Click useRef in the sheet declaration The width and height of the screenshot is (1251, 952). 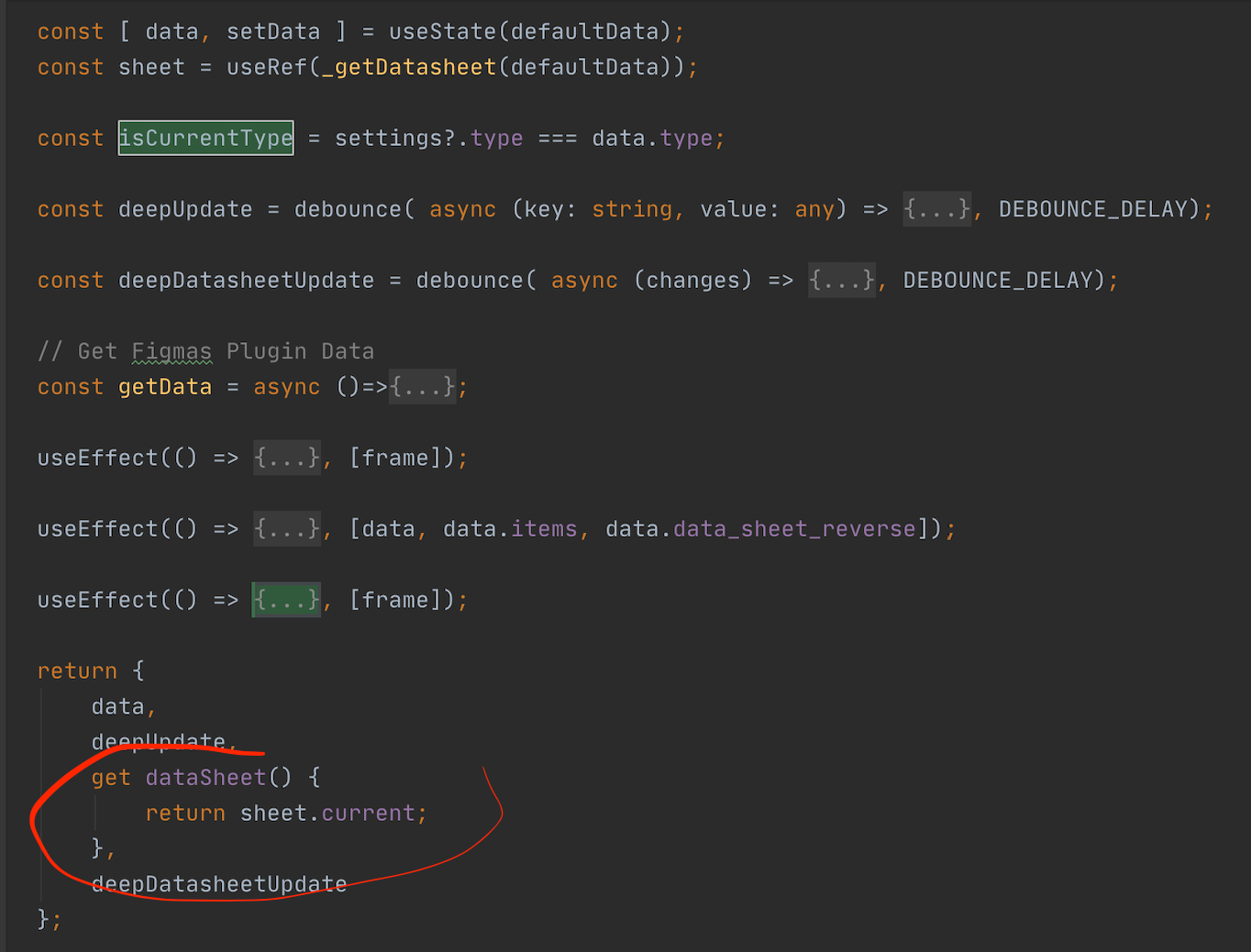pyautogui.click(x=267, y=67)
